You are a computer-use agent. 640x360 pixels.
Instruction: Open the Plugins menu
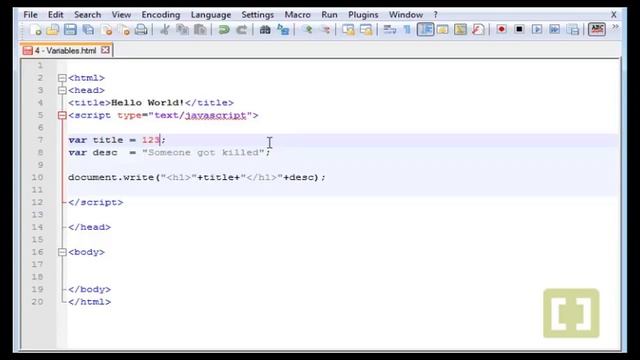[x=363, y=15]
